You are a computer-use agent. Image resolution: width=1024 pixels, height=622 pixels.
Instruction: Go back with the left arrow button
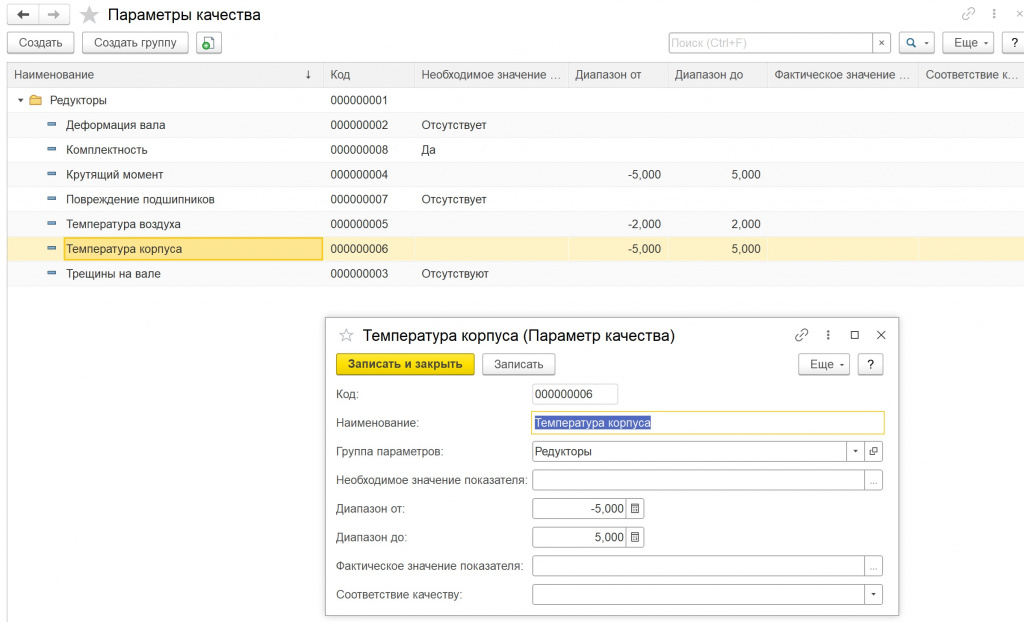click(23, 14)
